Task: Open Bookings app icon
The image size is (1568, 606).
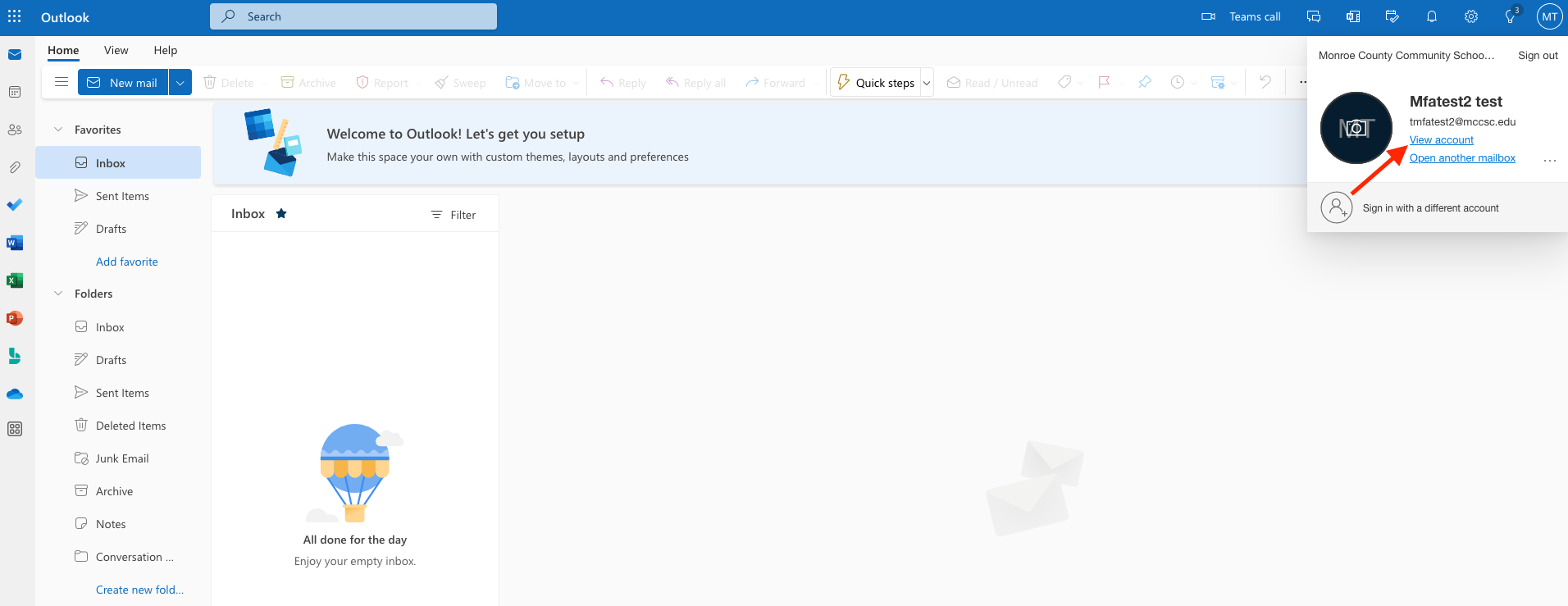Action: pos(15,356)
